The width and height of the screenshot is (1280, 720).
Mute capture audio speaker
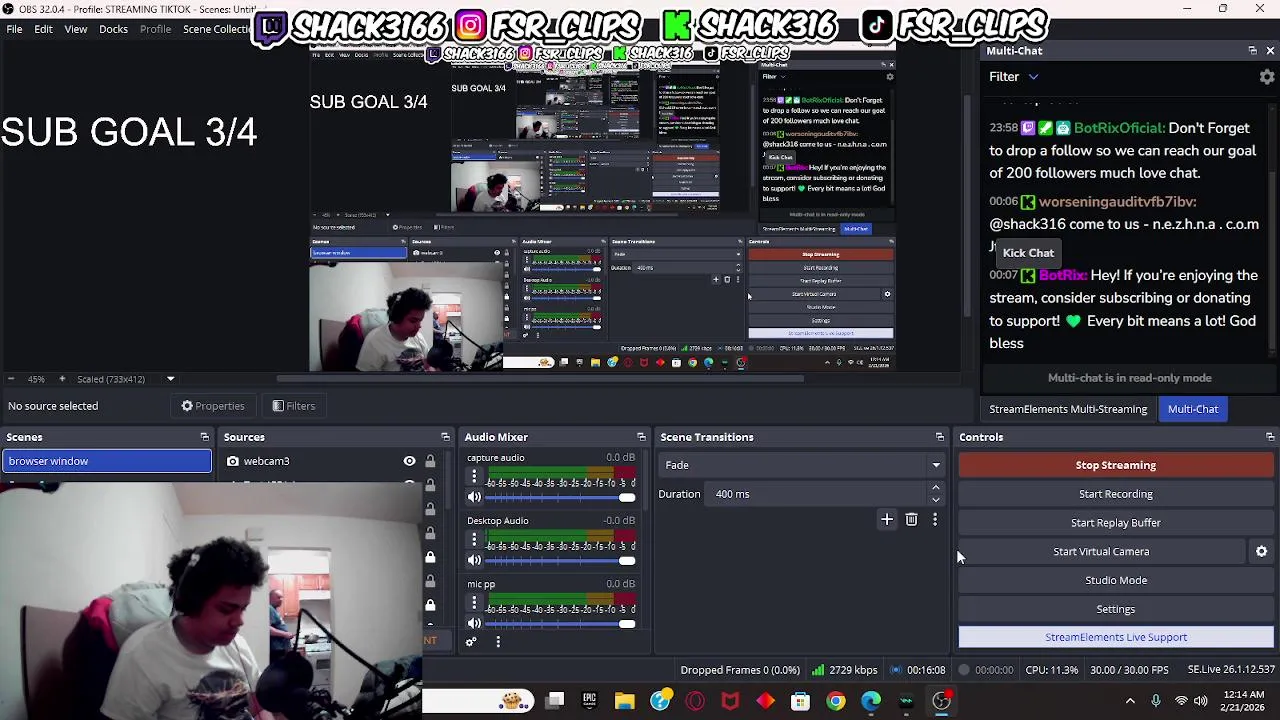coord(474,497)
